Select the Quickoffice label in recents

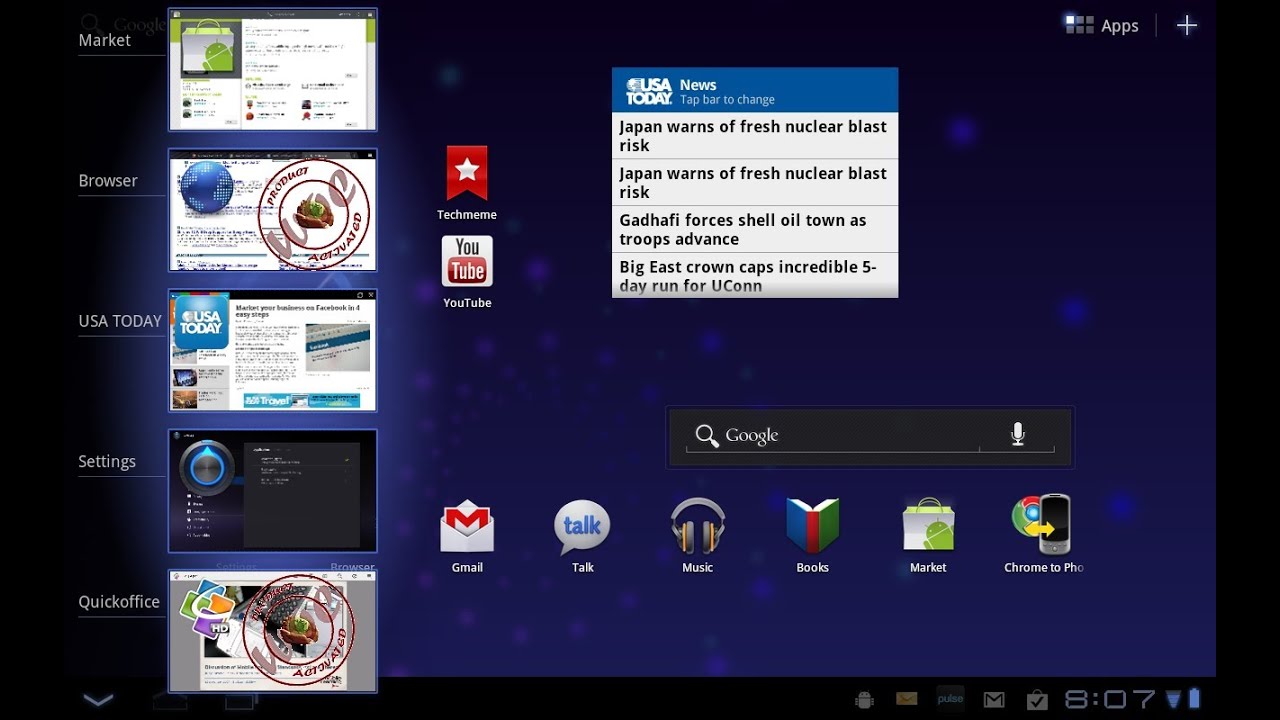coord(119,602)
